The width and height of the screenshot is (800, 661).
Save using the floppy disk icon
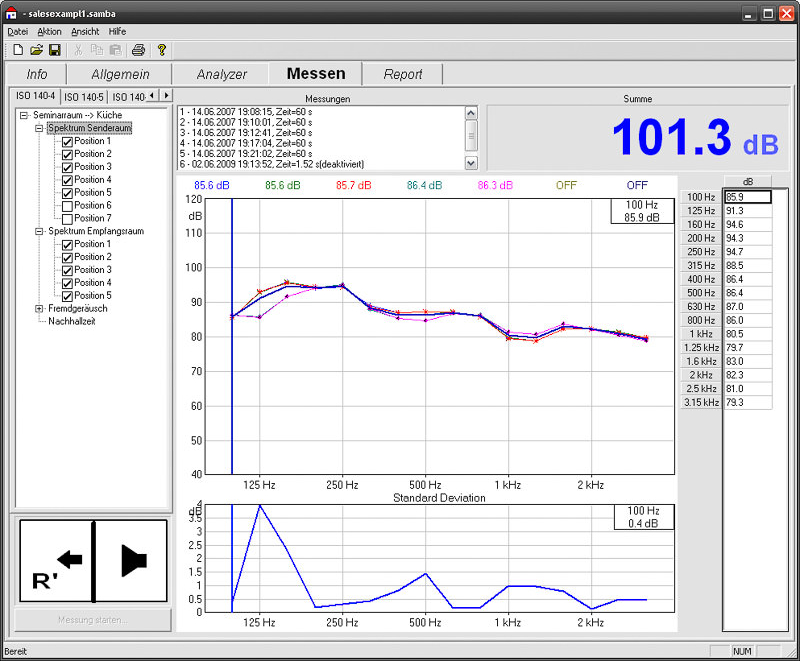[55, 50]
